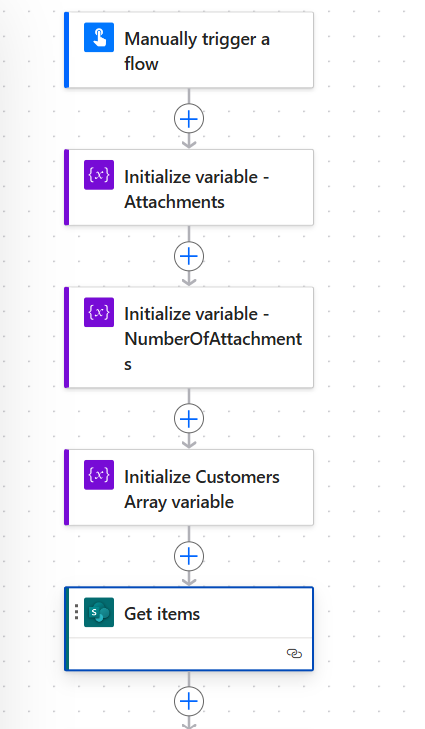This screenshot has width=425, height=729.
Task: Add action after Initialize variable - Attachments
Action: (189, 256)
